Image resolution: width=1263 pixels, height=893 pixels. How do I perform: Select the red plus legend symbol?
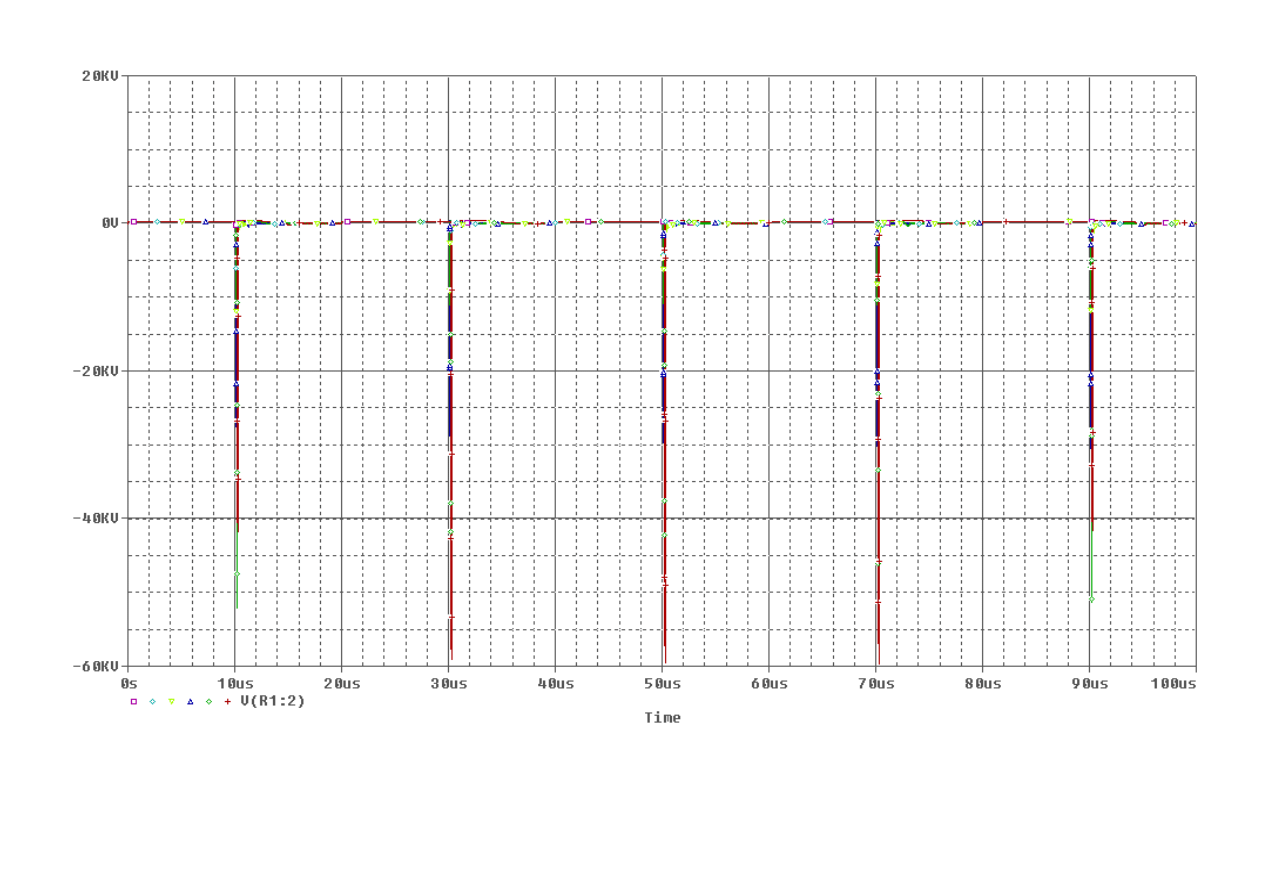pos(228,702)
